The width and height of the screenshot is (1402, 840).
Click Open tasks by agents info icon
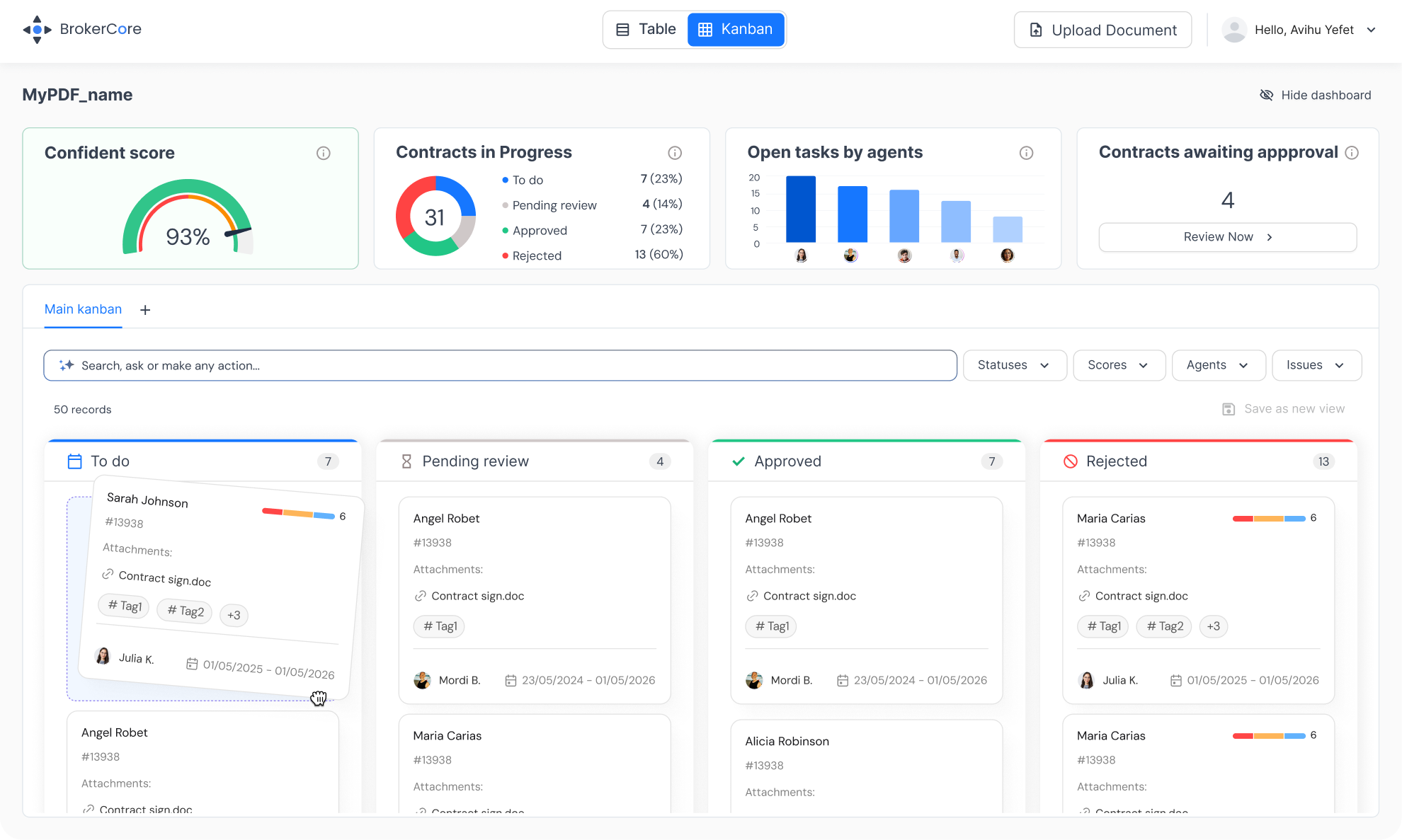click(x=1026, y=153)
